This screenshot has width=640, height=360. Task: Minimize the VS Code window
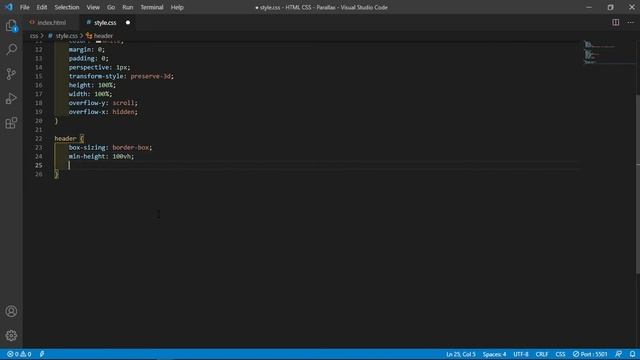589,7
